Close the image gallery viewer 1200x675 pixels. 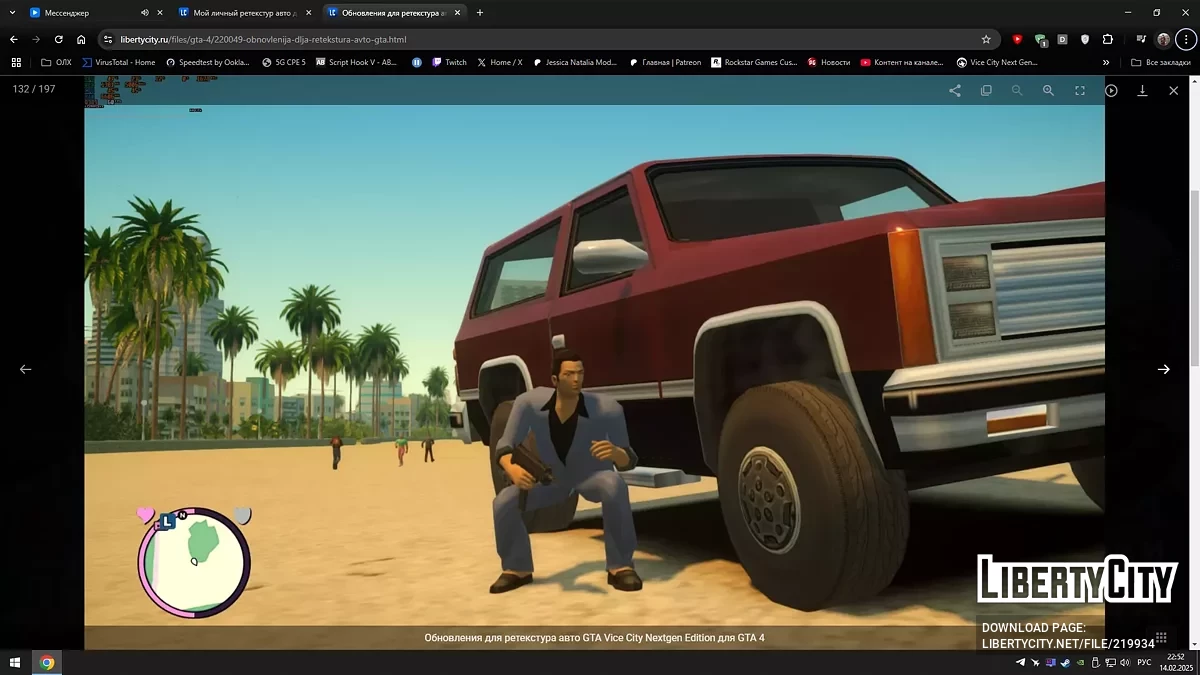coord(1174,90)
